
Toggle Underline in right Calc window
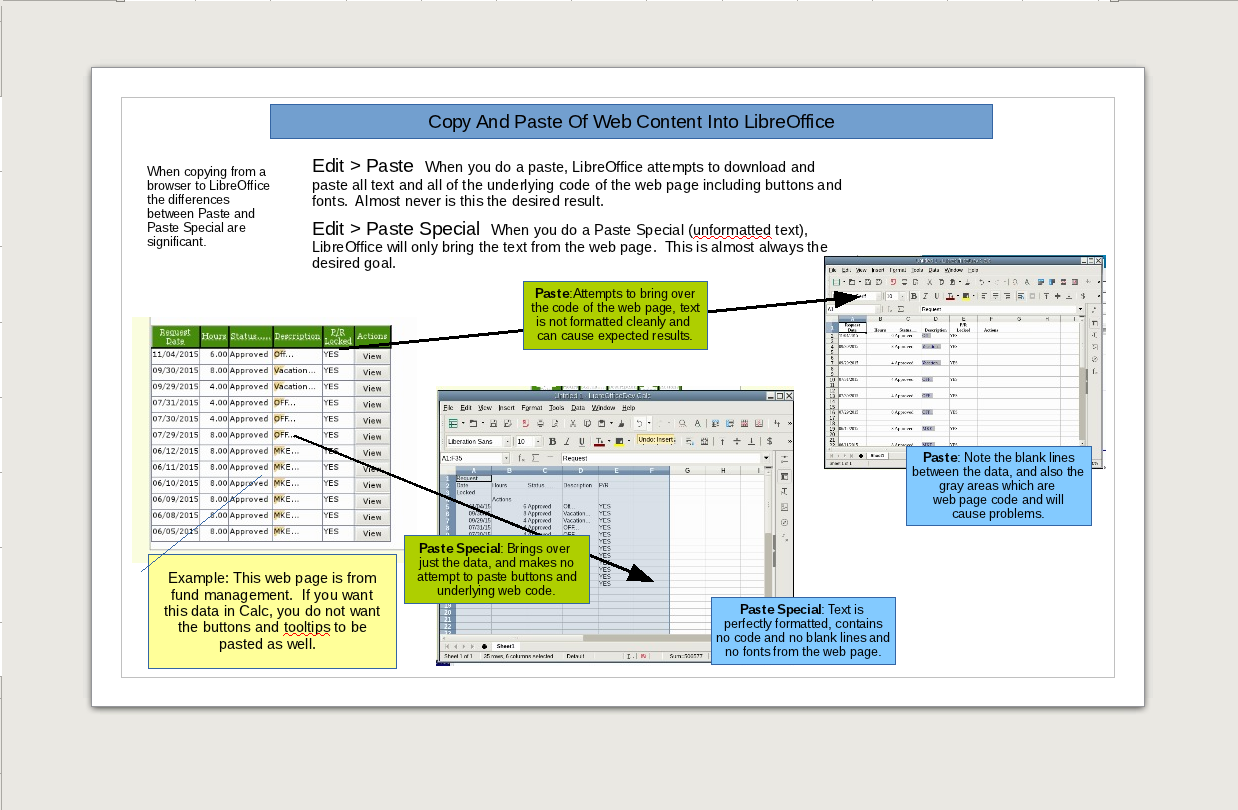[x=936, y=296]
